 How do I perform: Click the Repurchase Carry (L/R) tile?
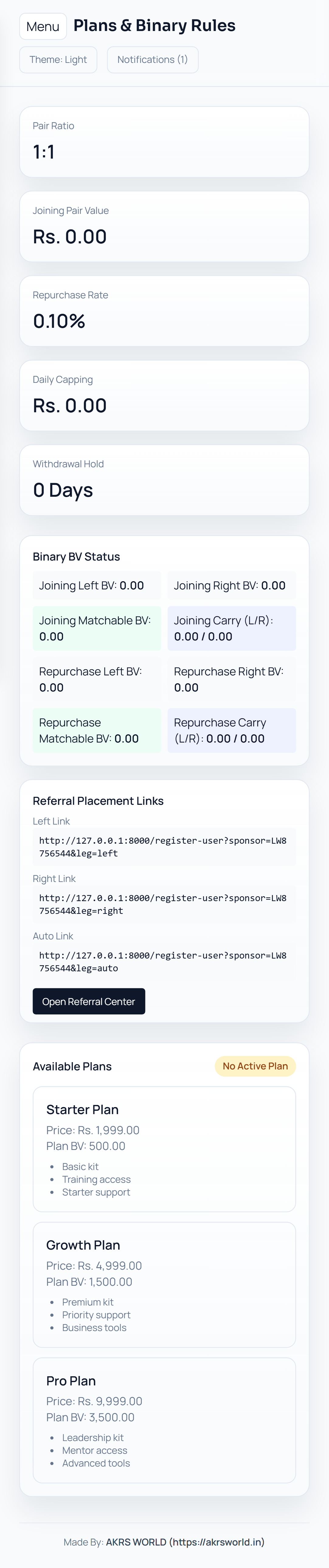point(231,730)
